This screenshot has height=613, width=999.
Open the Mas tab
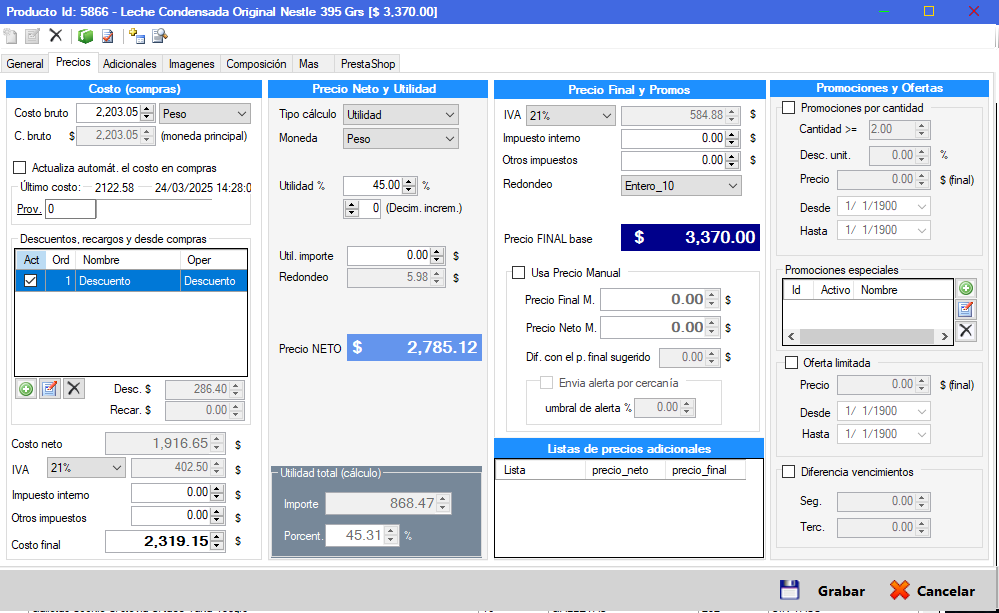click(x=308, y=64)
